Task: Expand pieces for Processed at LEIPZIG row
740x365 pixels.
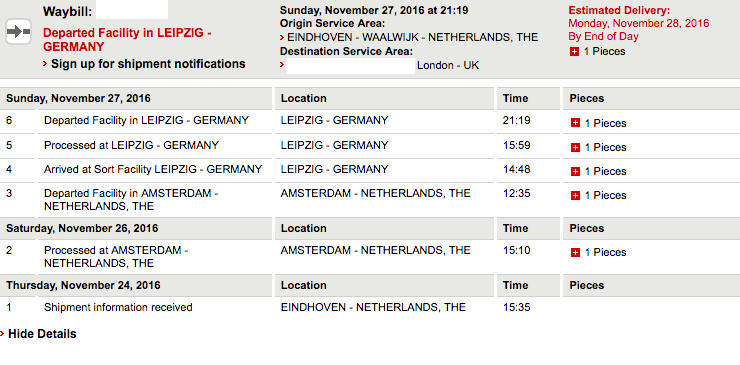Action: point(575,147)
